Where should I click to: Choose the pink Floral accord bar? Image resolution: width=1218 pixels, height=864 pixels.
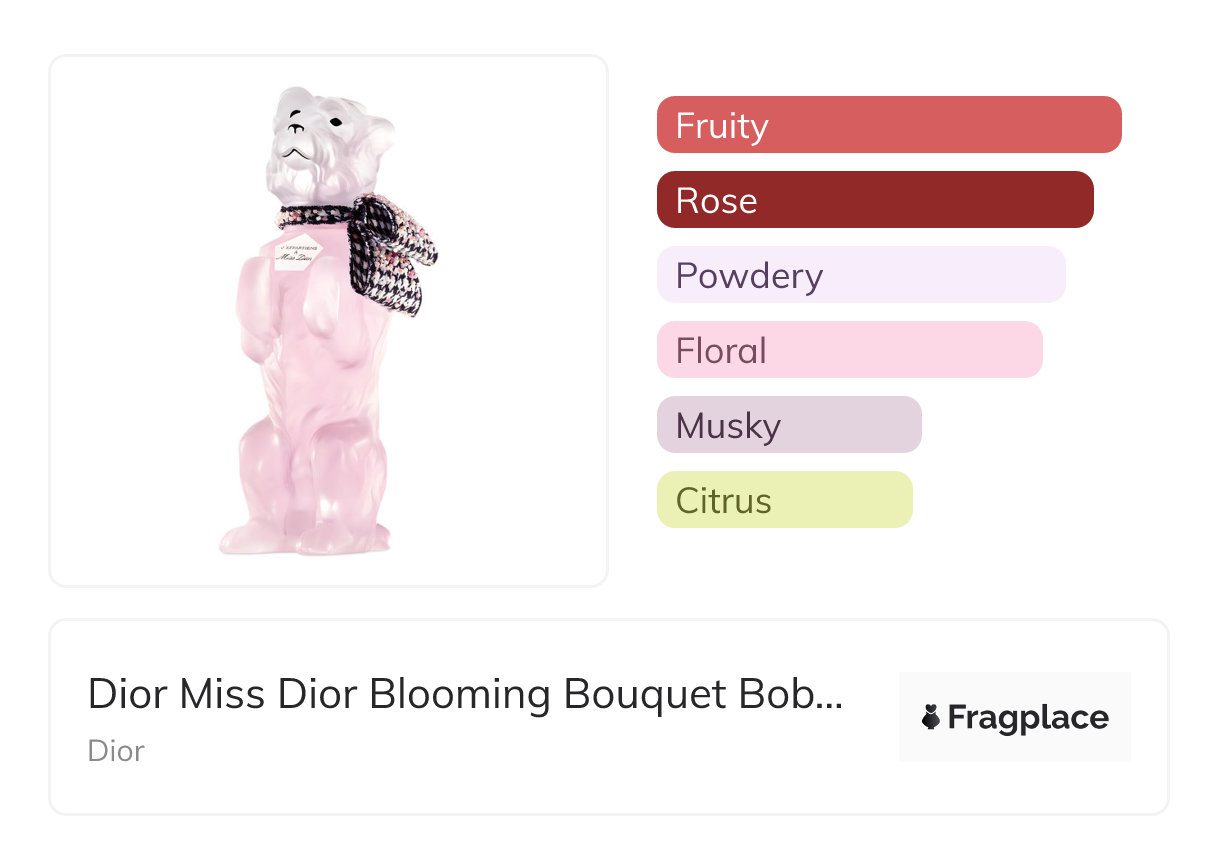849,350
